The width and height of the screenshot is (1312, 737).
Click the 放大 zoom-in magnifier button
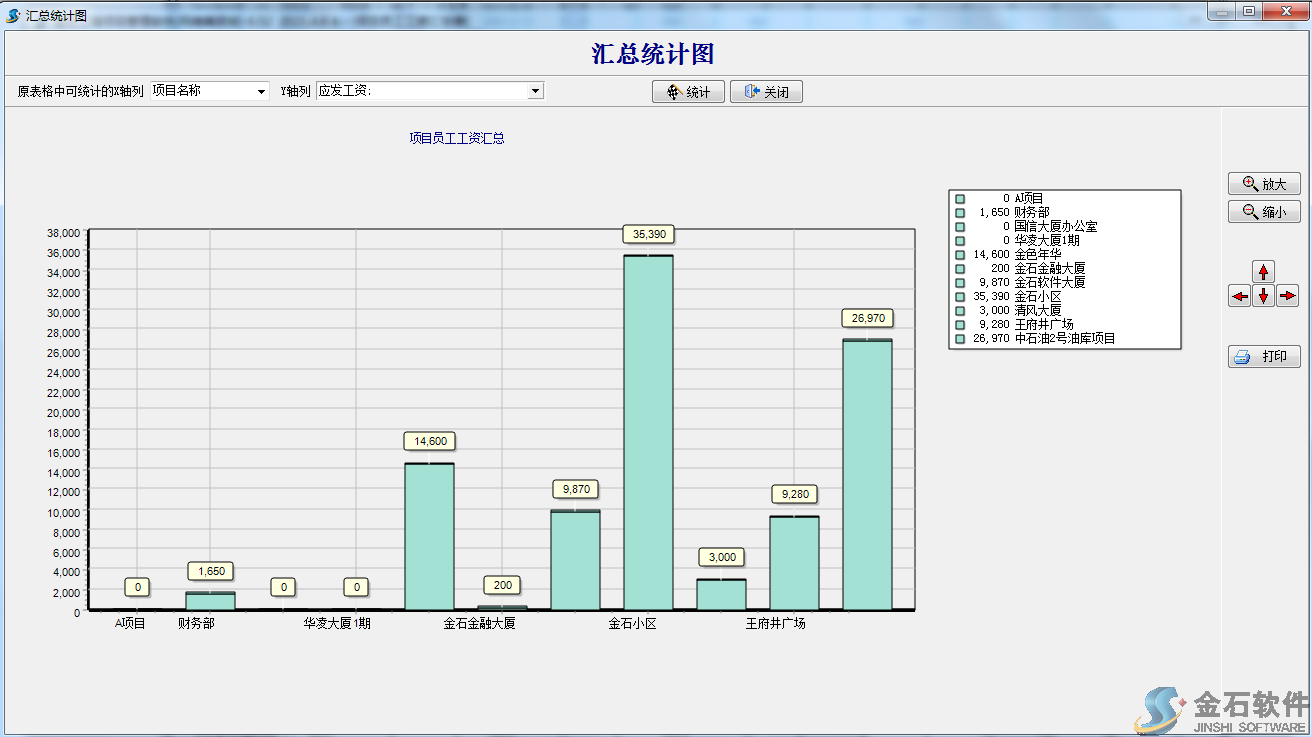[1264, 184]
